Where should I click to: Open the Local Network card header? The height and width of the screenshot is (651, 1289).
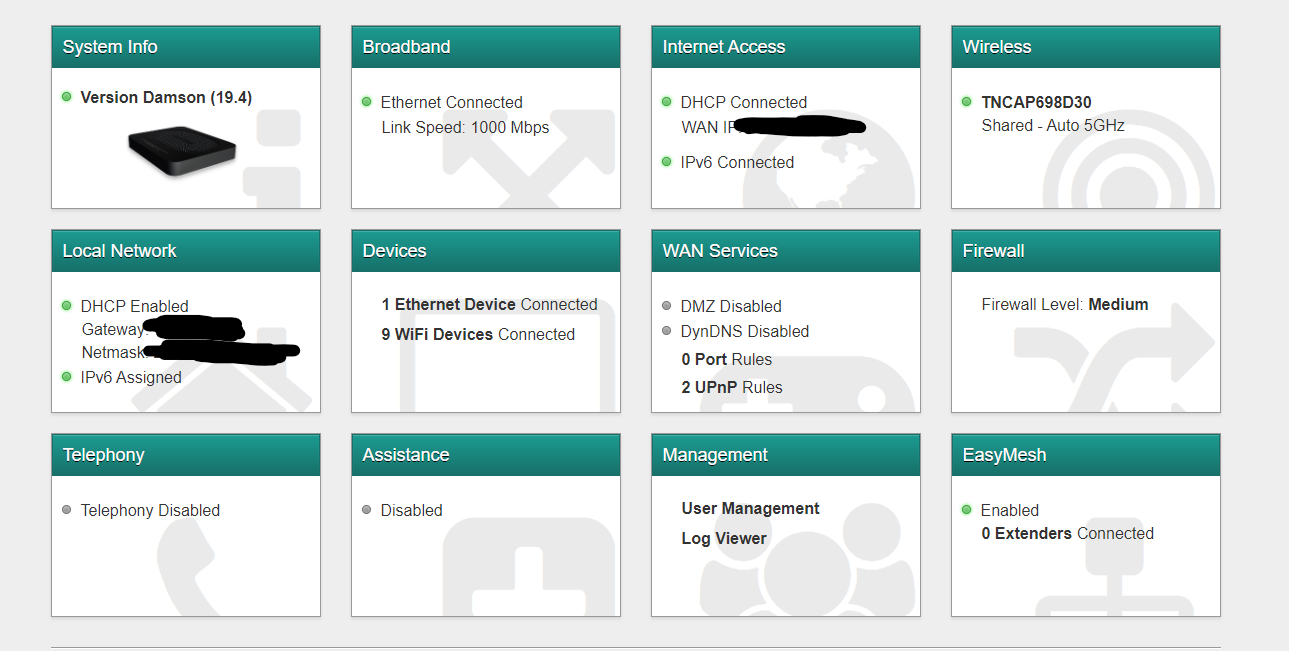tap(186, 251)
